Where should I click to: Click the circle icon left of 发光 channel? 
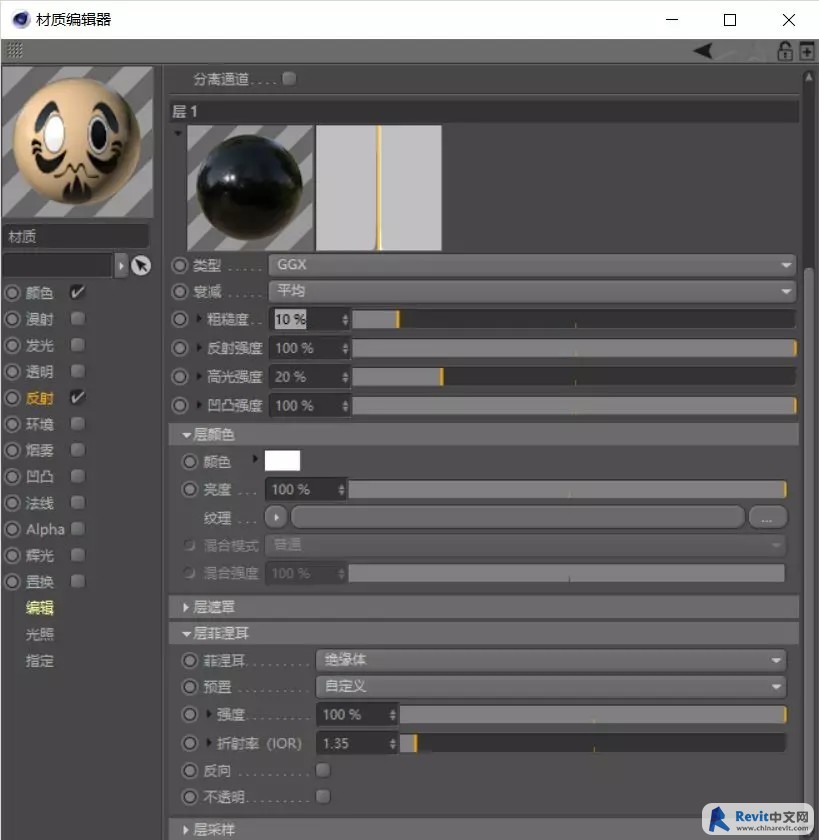pos(12,346)
